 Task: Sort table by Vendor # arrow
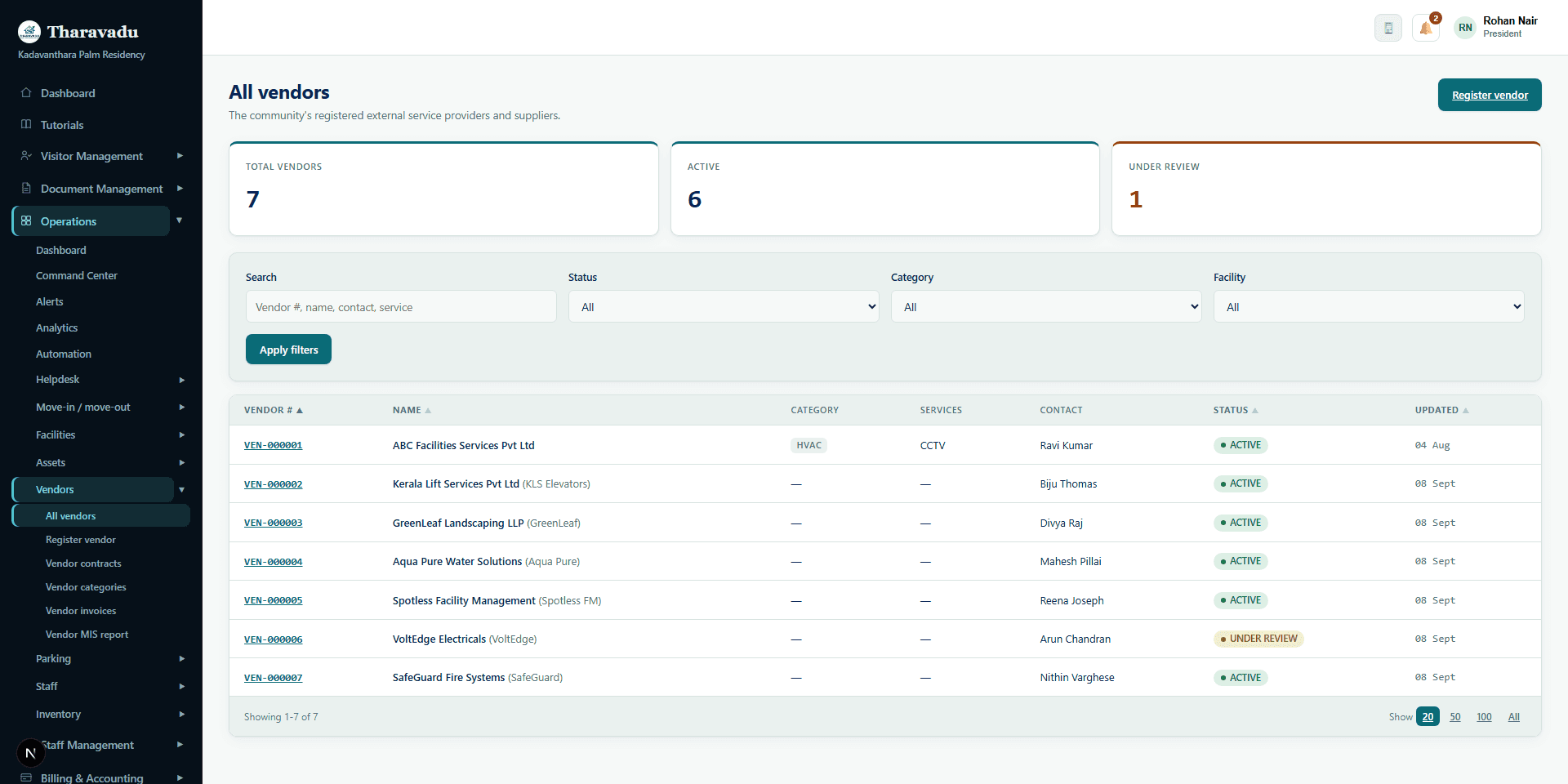pos(300,410)
